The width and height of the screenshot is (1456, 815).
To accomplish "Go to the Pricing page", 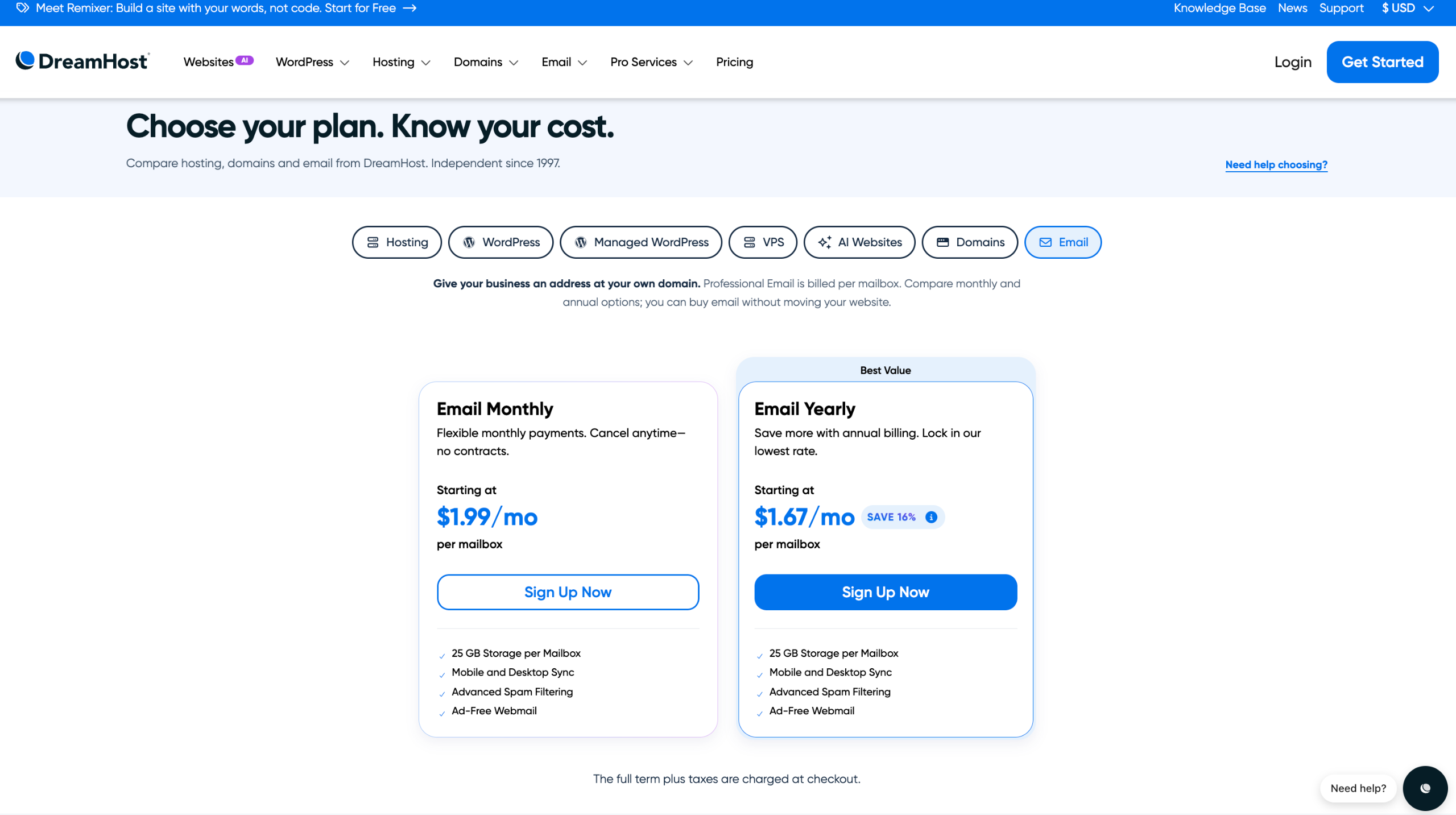I will click(x=734, y=62).
